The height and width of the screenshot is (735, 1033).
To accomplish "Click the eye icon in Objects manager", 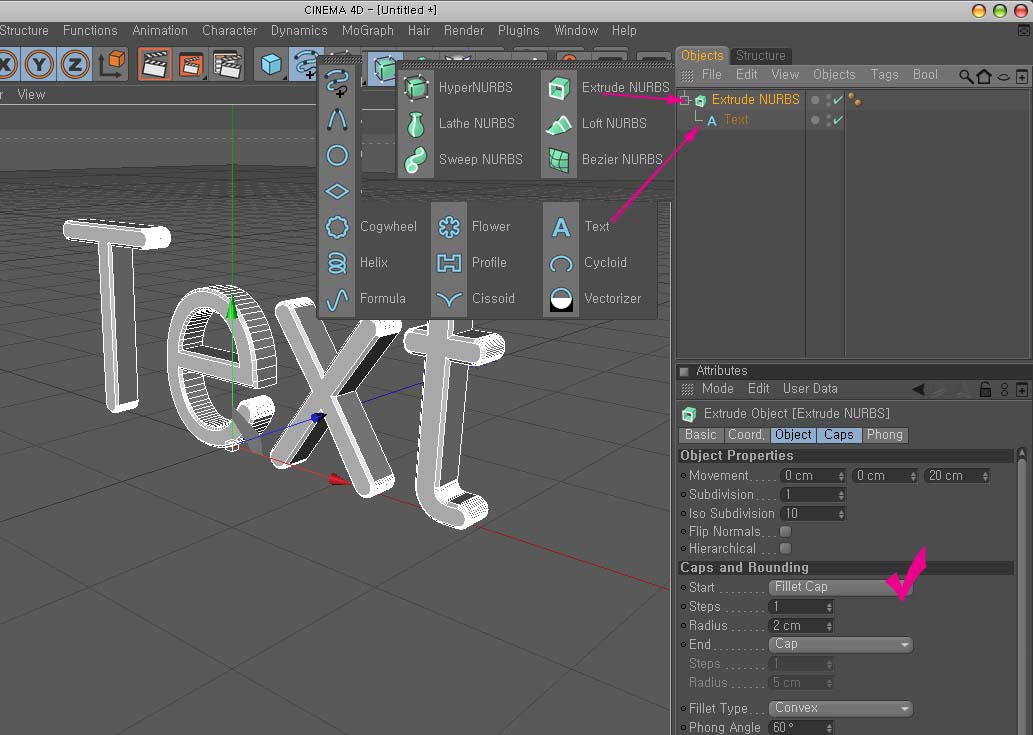I will tap(1003, 76).
